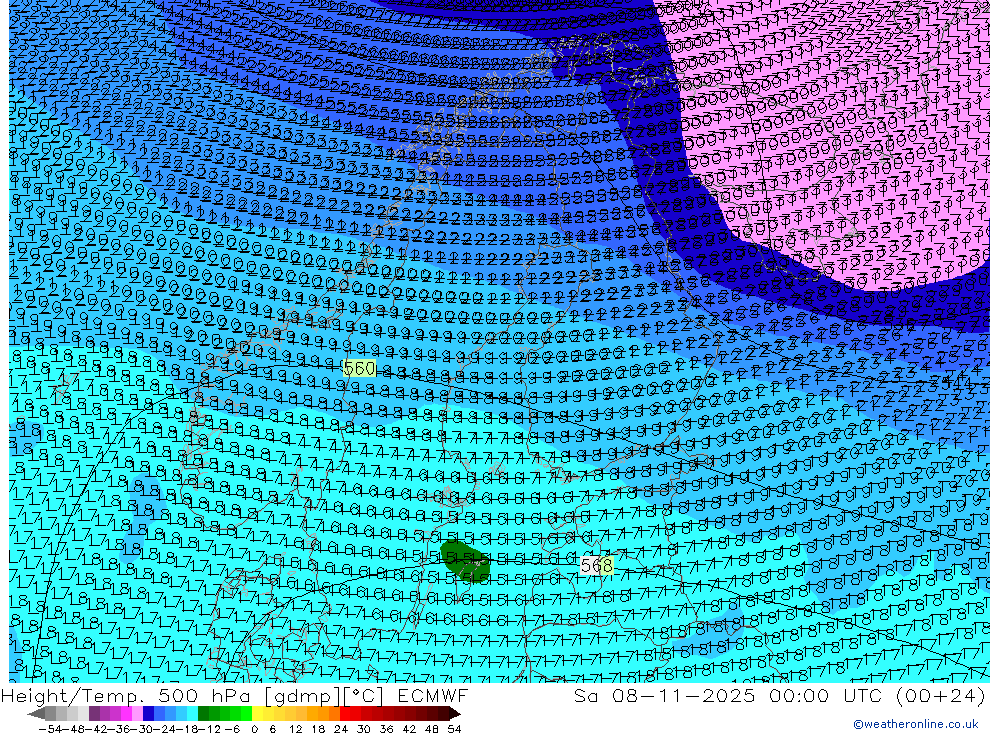The width and height of the screenshot is (1000, 733).
Task: Click the dark green temperature patch on map
Action: pos(466,561)
